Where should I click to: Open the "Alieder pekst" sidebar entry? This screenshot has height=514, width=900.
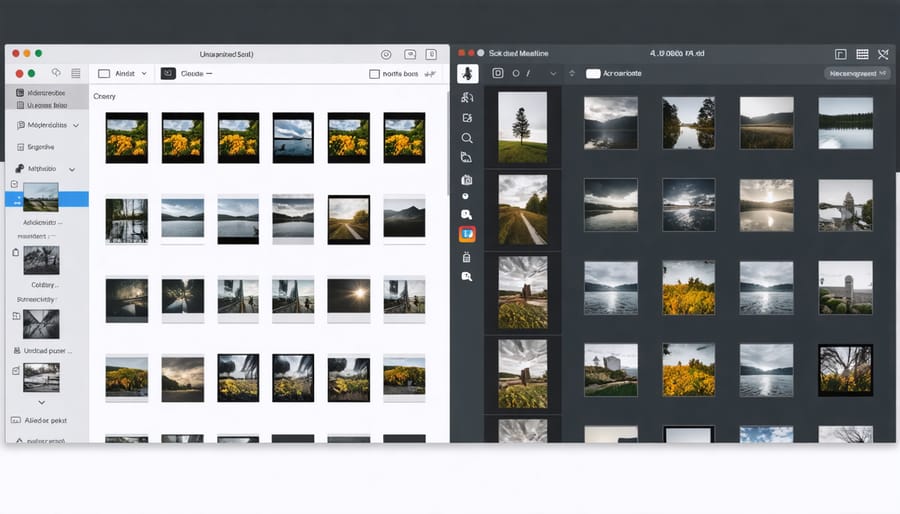(44, 421)
